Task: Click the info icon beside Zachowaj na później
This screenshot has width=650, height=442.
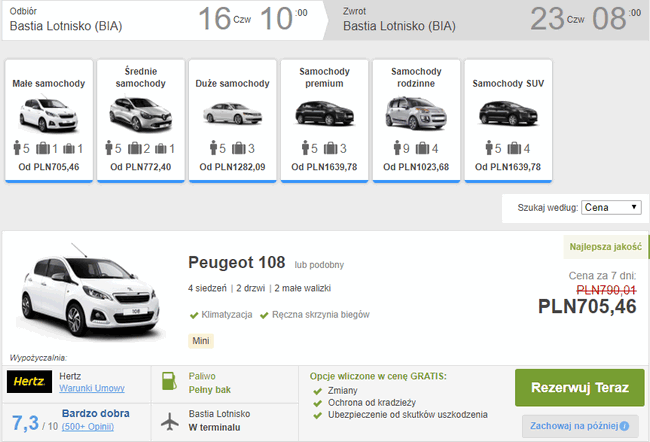Action: point(624,426)
